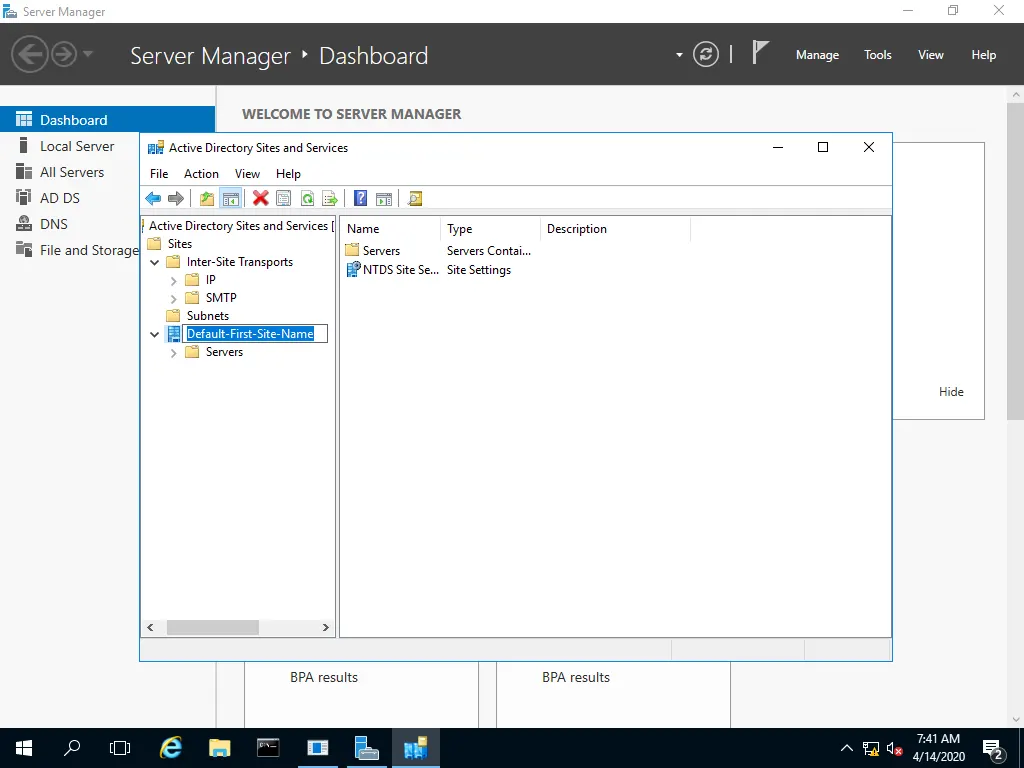Open taskbar search magnifier

(72, 748)
